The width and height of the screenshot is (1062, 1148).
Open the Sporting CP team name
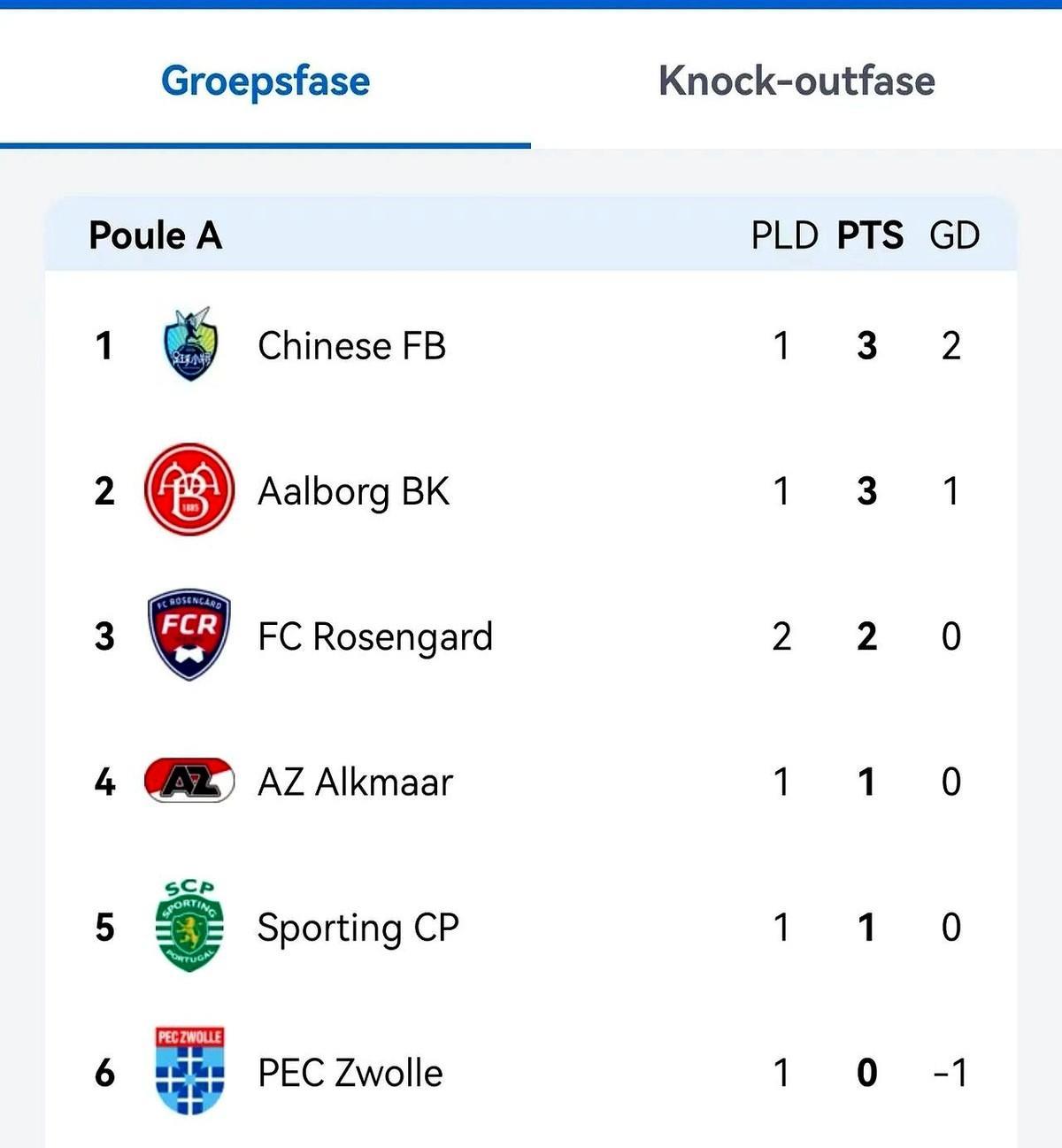(358, 928)
